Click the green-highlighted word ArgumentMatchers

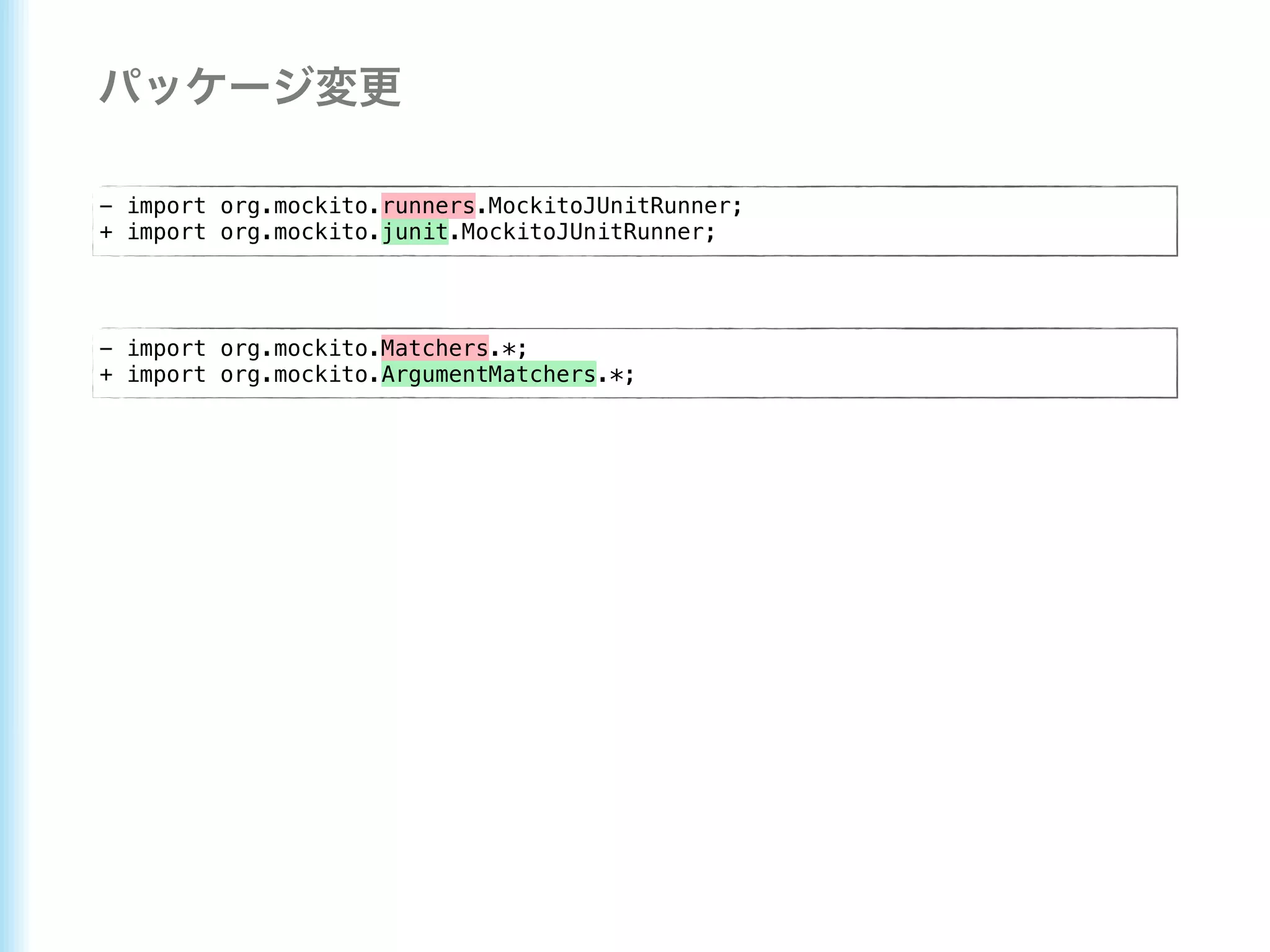[489, 374]
